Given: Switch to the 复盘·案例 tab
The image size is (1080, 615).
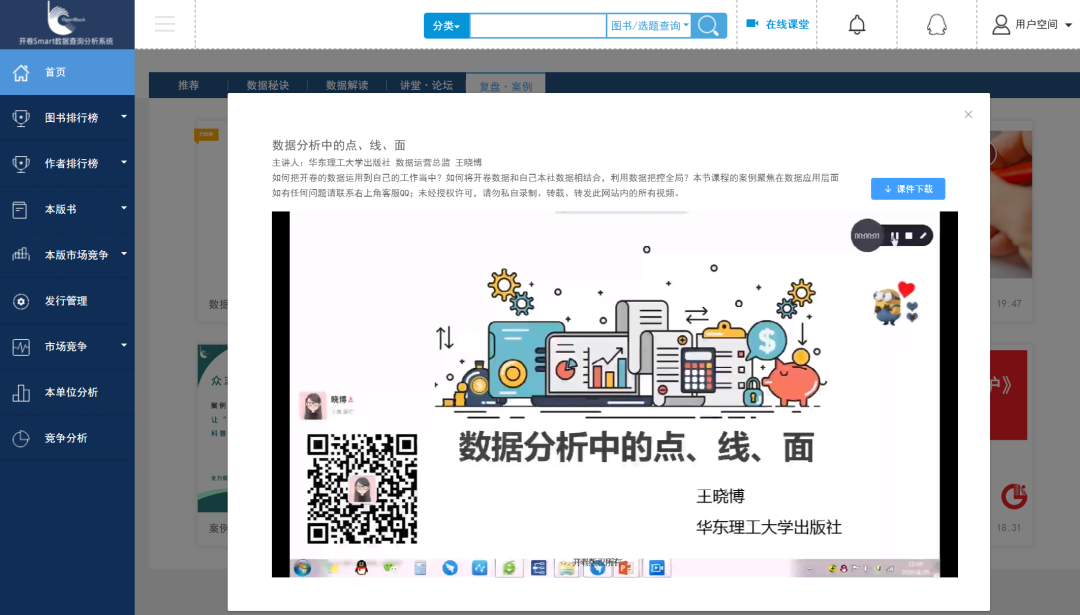Looking at the screenshot, I should [x=506, y=86].
